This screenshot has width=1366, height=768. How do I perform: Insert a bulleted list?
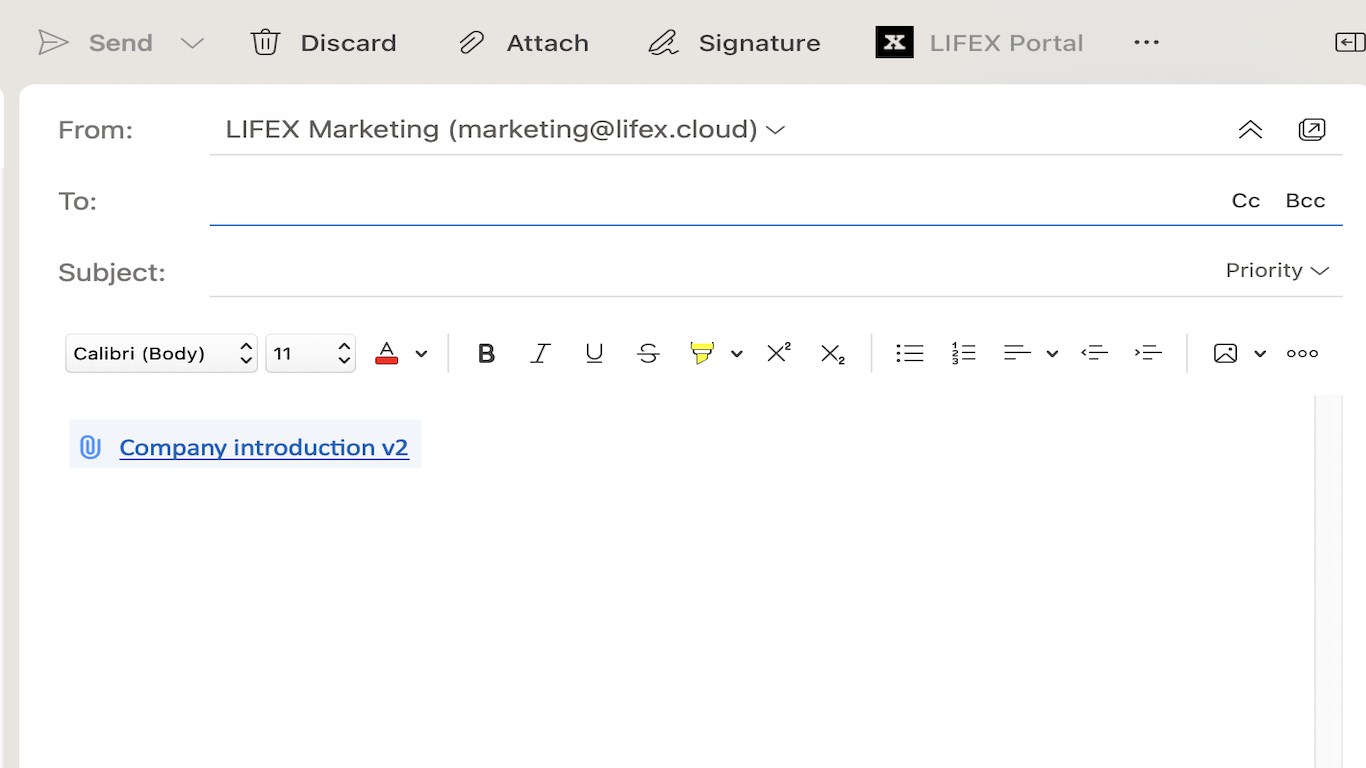click(x=909, y=353)
